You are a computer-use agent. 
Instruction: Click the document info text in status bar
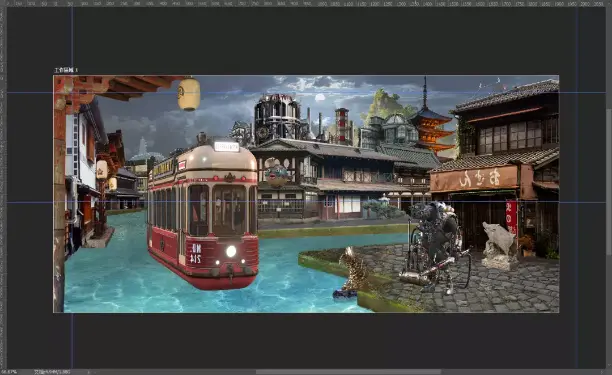tap(52, 372)
